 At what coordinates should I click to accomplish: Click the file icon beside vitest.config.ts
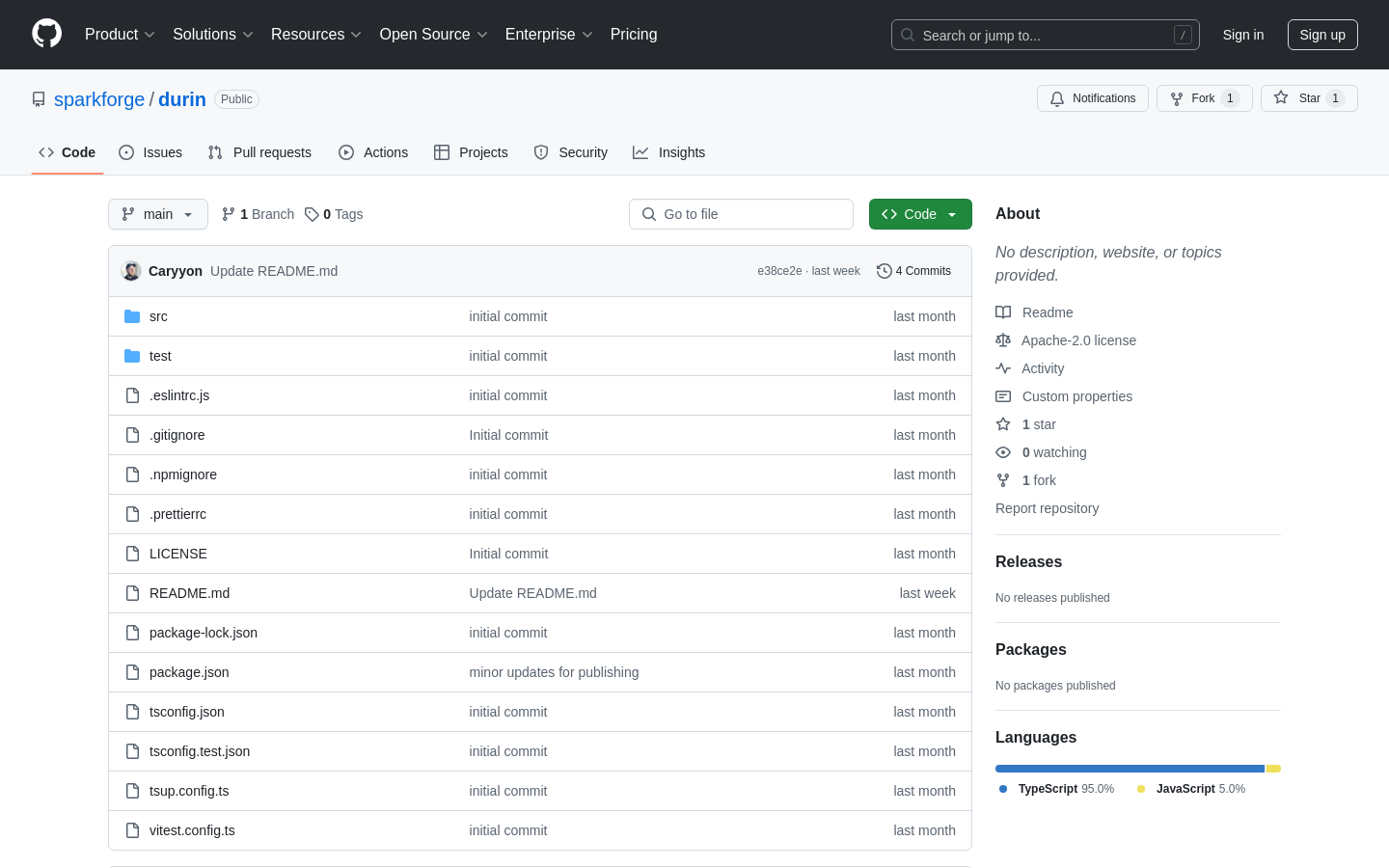(132, 830)
